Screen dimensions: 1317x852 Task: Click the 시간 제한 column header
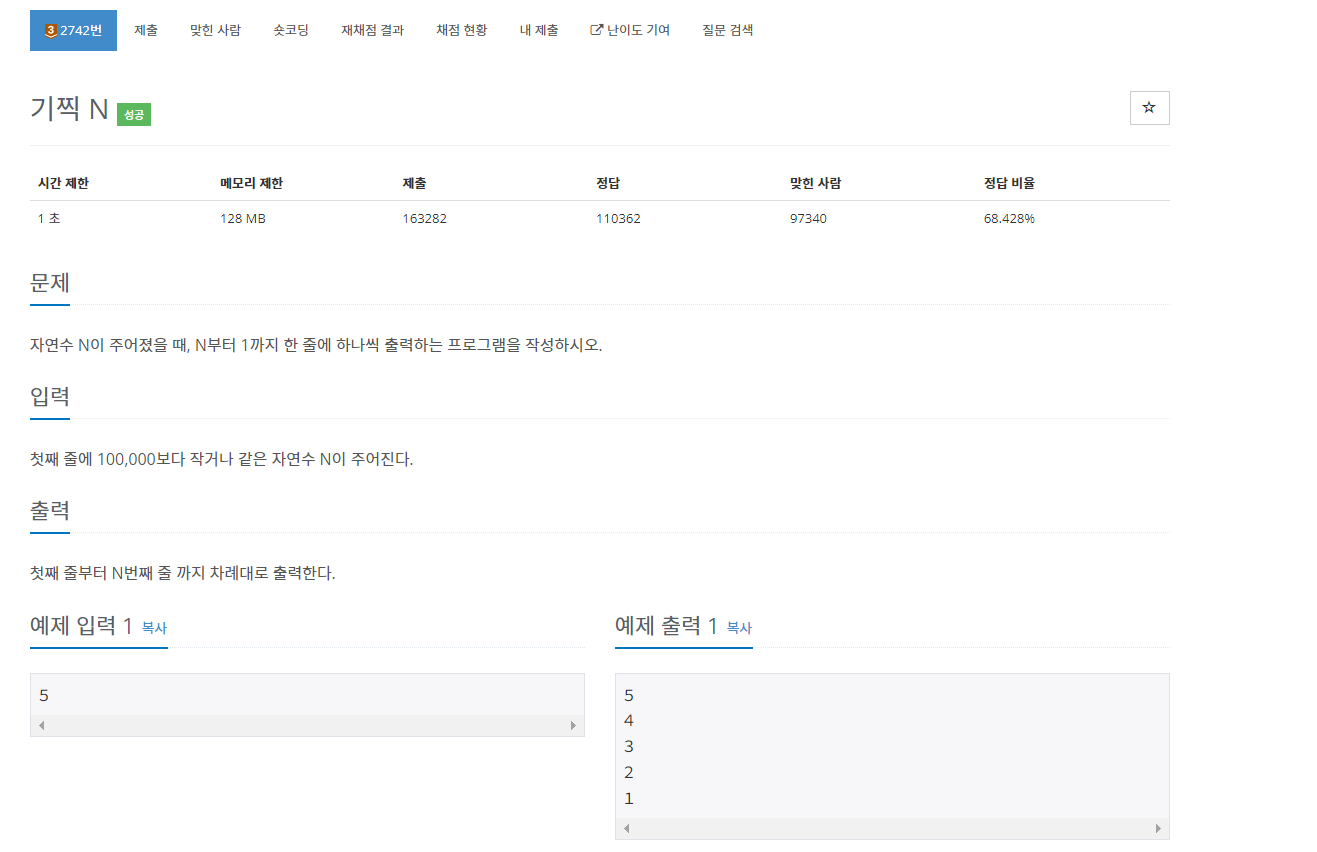click(63, 183)
